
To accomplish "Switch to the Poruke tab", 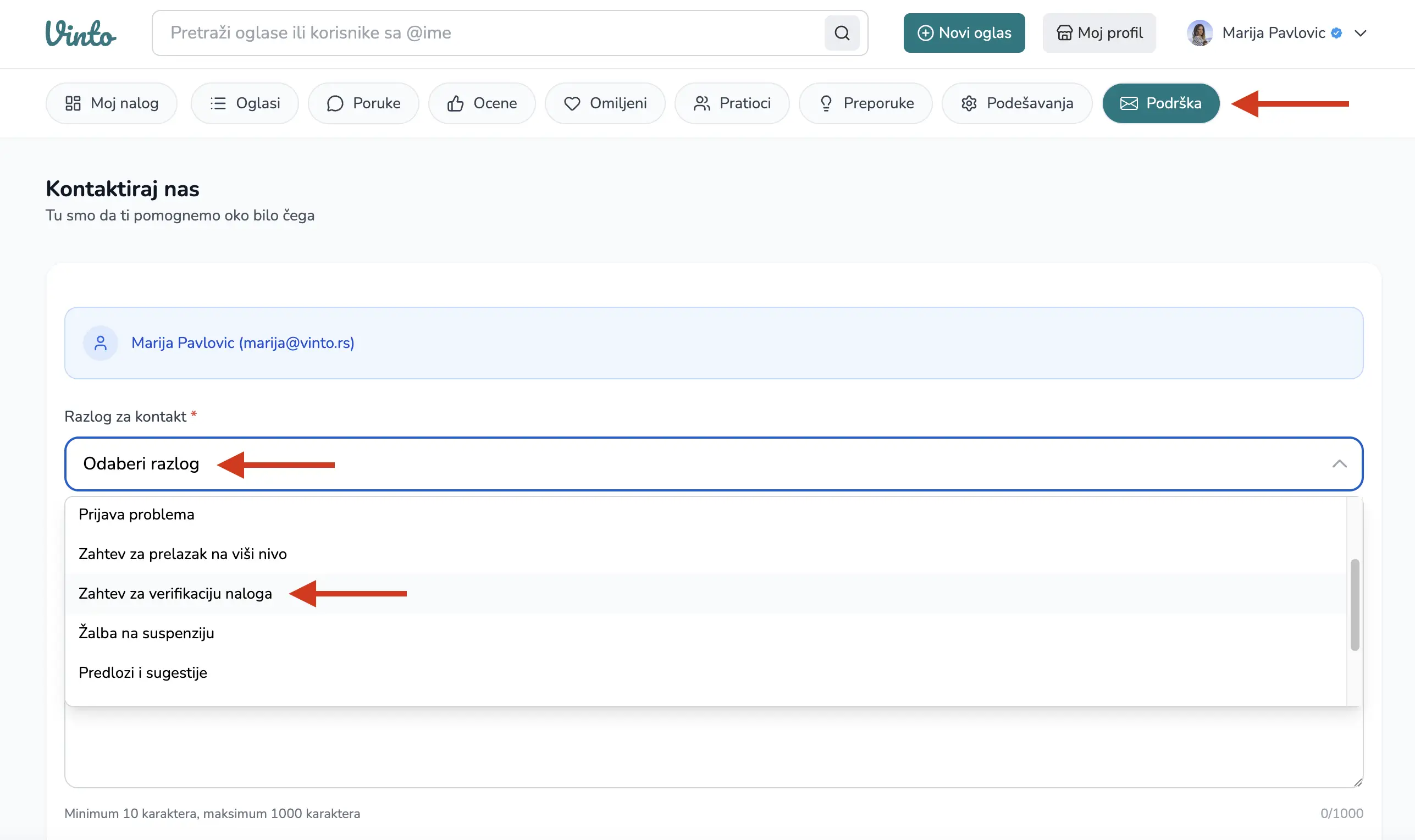I will (363, 103).
